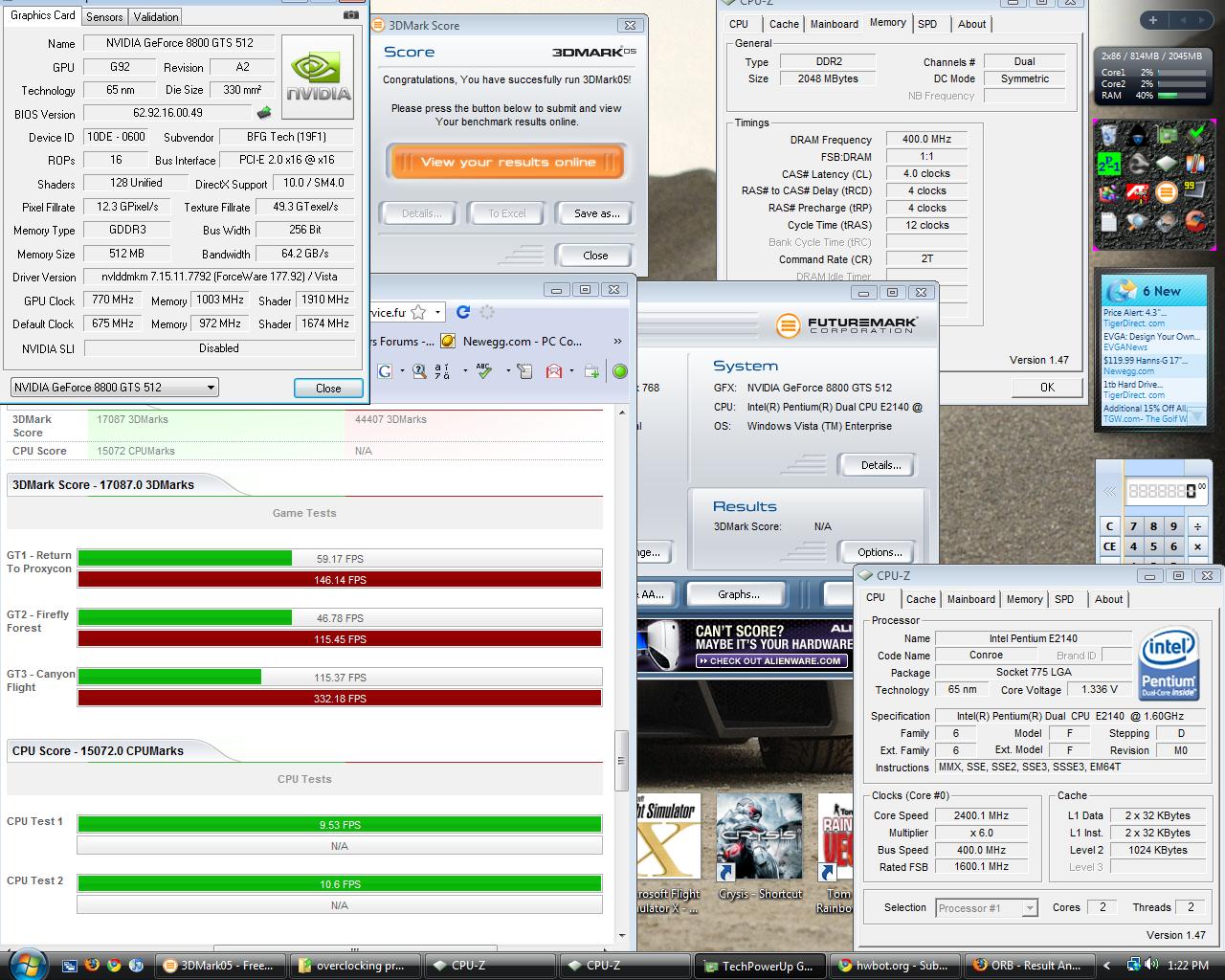Open the Mainboard tab in the upper CPU-Z window
Image resolution: width=1225 pixels, height=980 pixels.
[835, 24]
